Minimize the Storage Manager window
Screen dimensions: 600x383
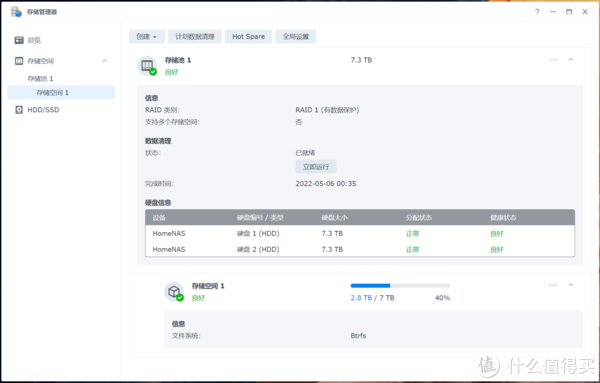pos(553,12)
